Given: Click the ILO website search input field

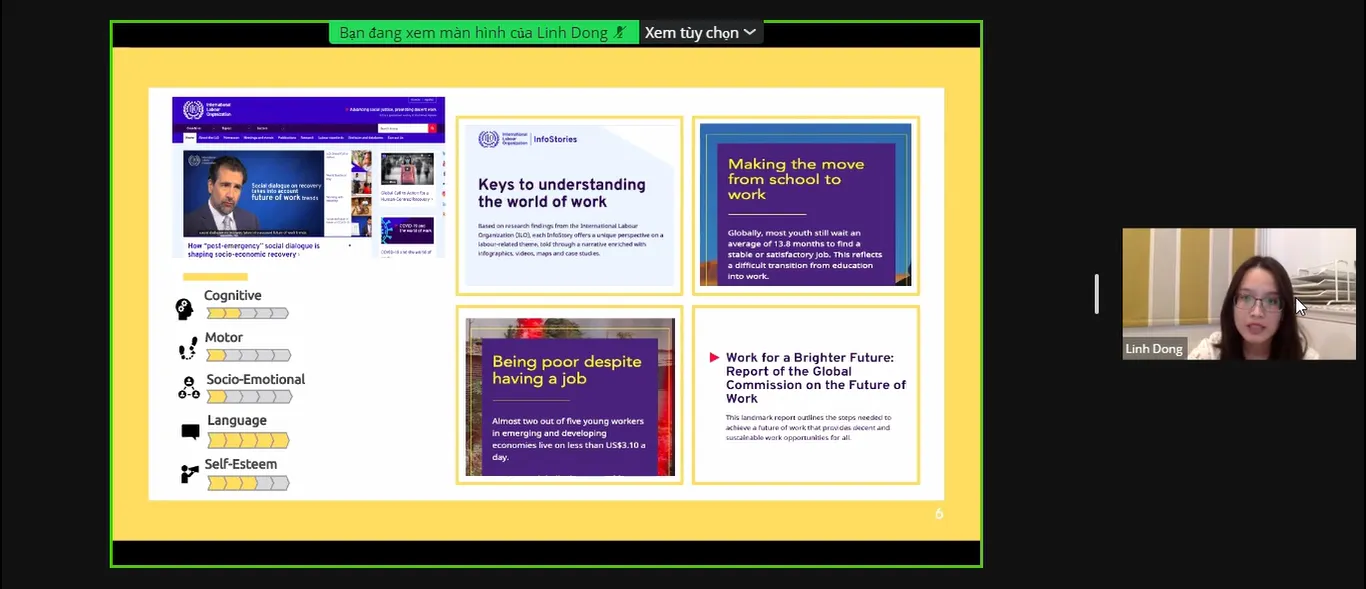Looking at the screenshot, I should pyautogui.click(x=402, y=128).
